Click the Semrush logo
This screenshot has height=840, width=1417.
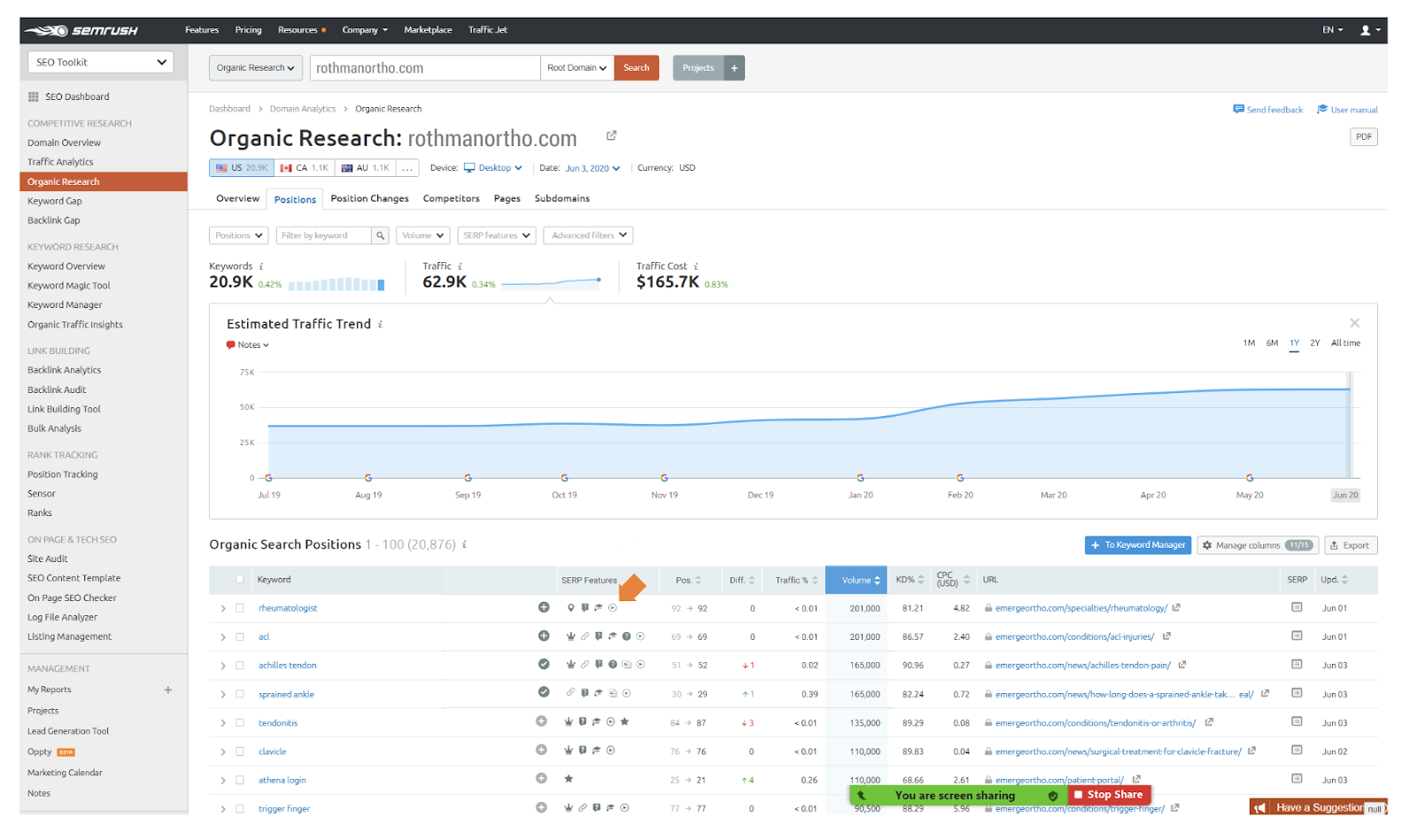(x=81, y=30)
